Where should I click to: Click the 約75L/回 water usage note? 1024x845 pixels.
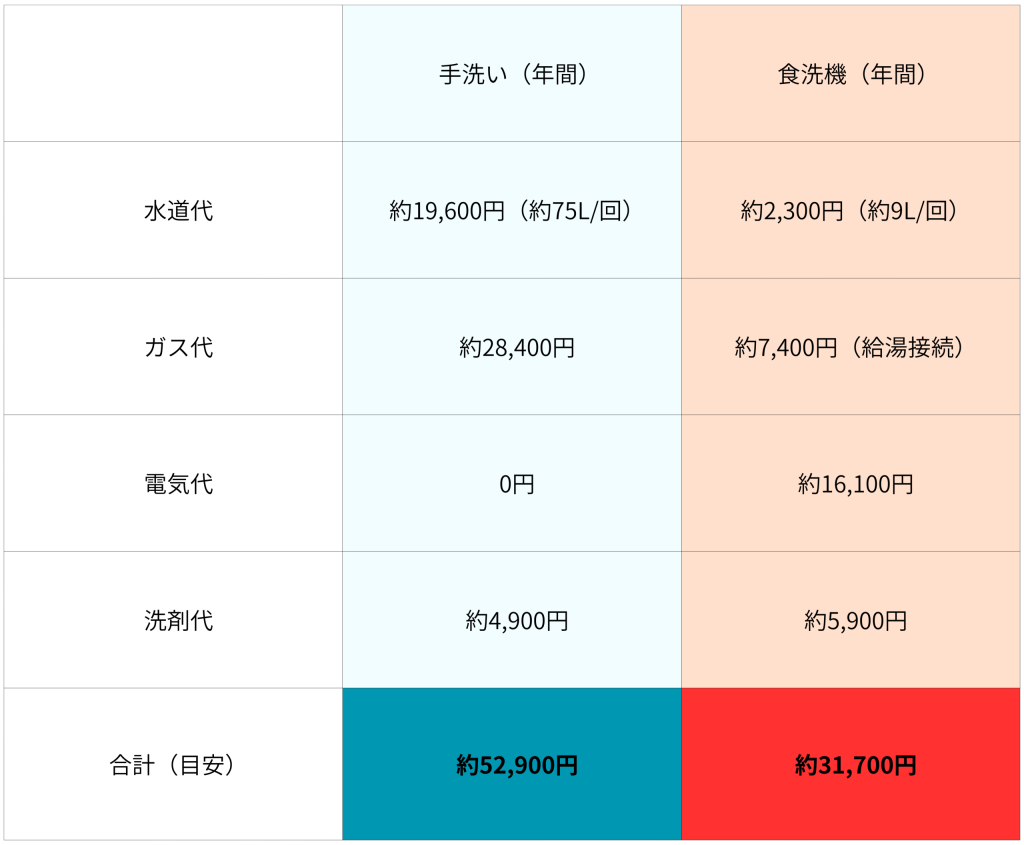pos(574,212)
